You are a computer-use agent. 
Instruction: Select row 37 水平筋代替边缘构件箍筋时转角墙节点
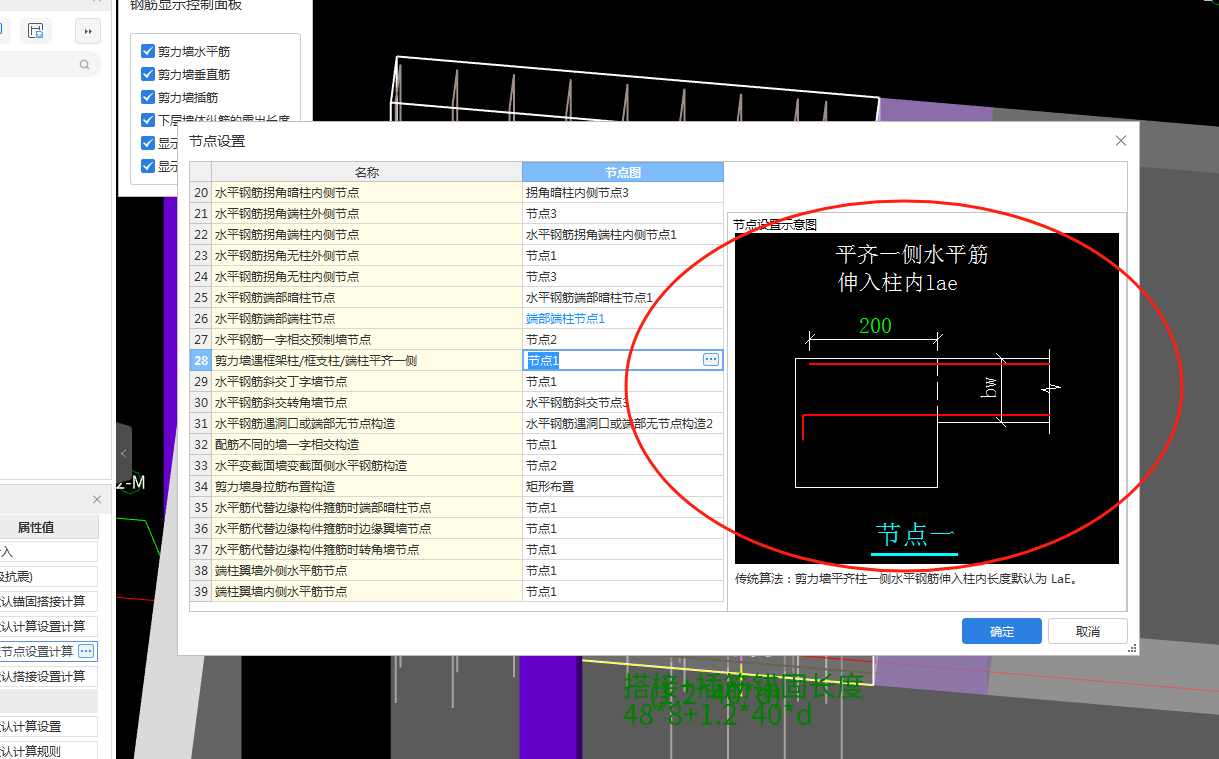coord(367,549)
